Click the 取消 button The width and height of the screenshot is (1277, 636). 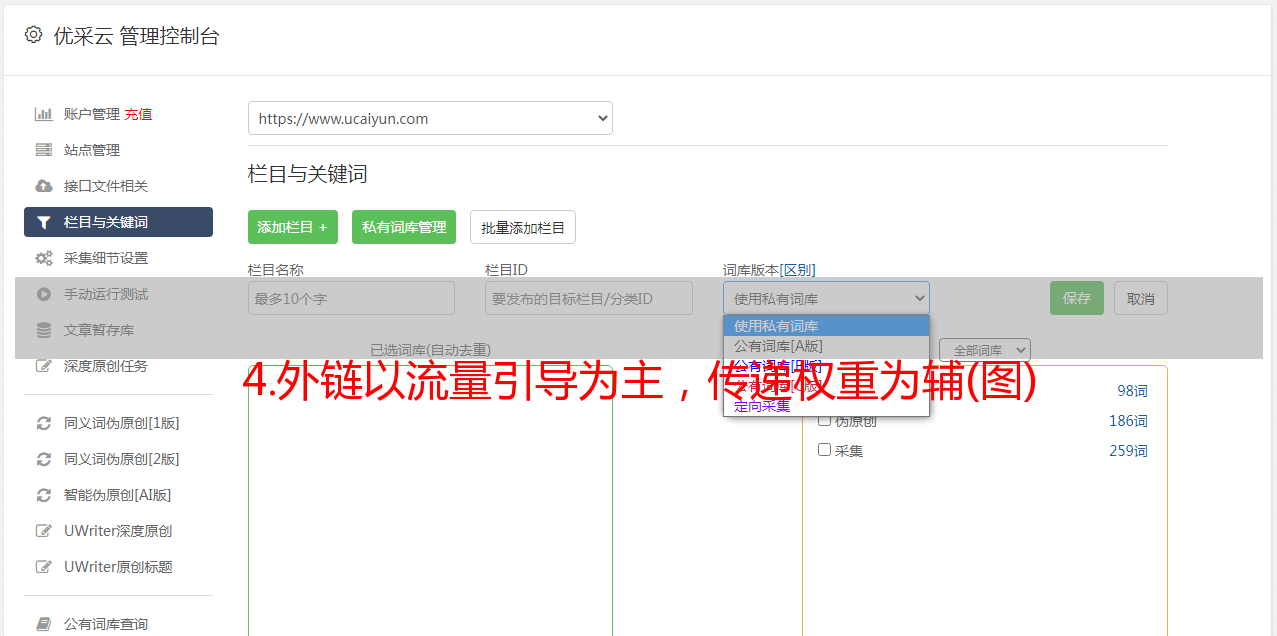coord(1141,298)
